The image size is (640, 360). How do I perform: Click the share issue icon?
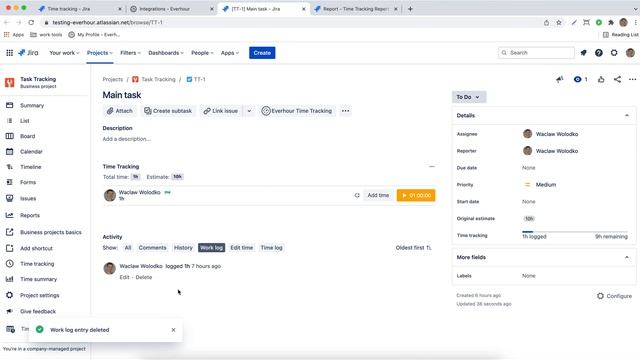point(617,79)
